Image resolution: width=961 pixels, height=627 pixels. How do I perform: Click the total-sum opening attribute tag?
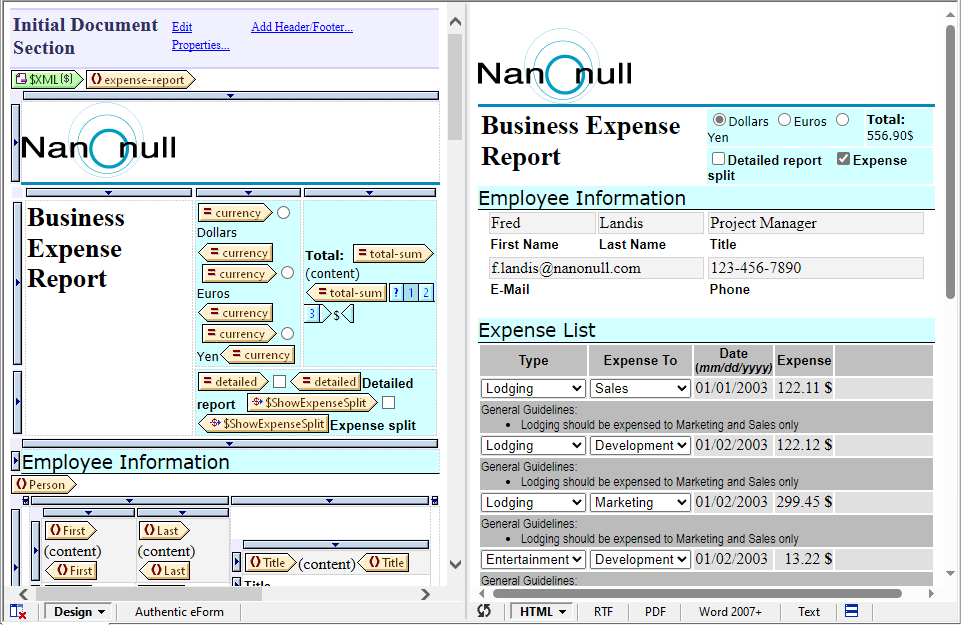point(392,254)
